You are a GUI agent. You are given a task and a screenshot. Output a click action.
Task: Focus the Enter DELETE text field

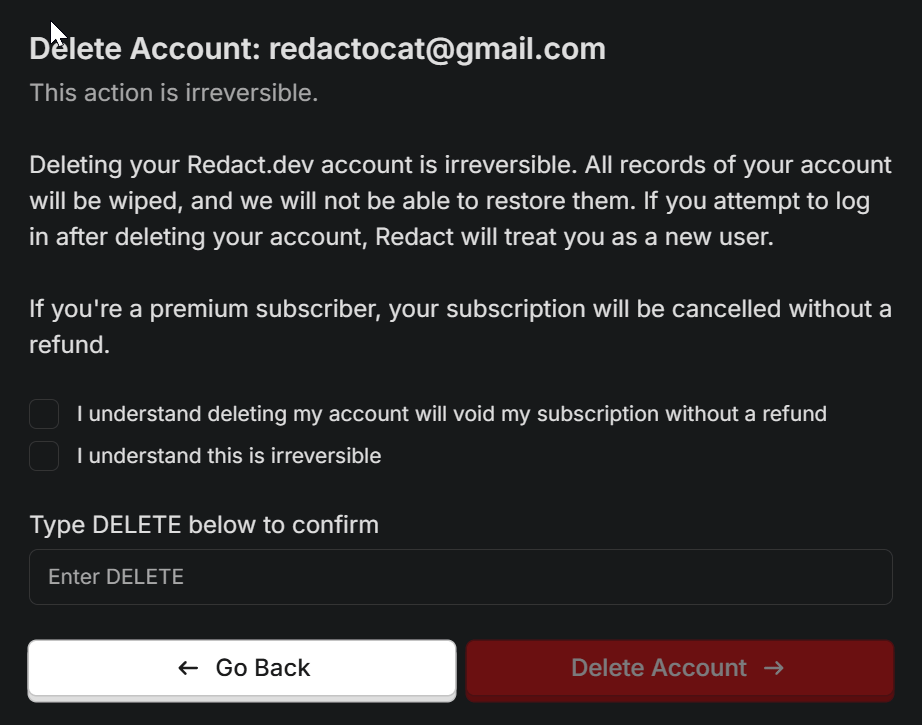click(460, 577)
